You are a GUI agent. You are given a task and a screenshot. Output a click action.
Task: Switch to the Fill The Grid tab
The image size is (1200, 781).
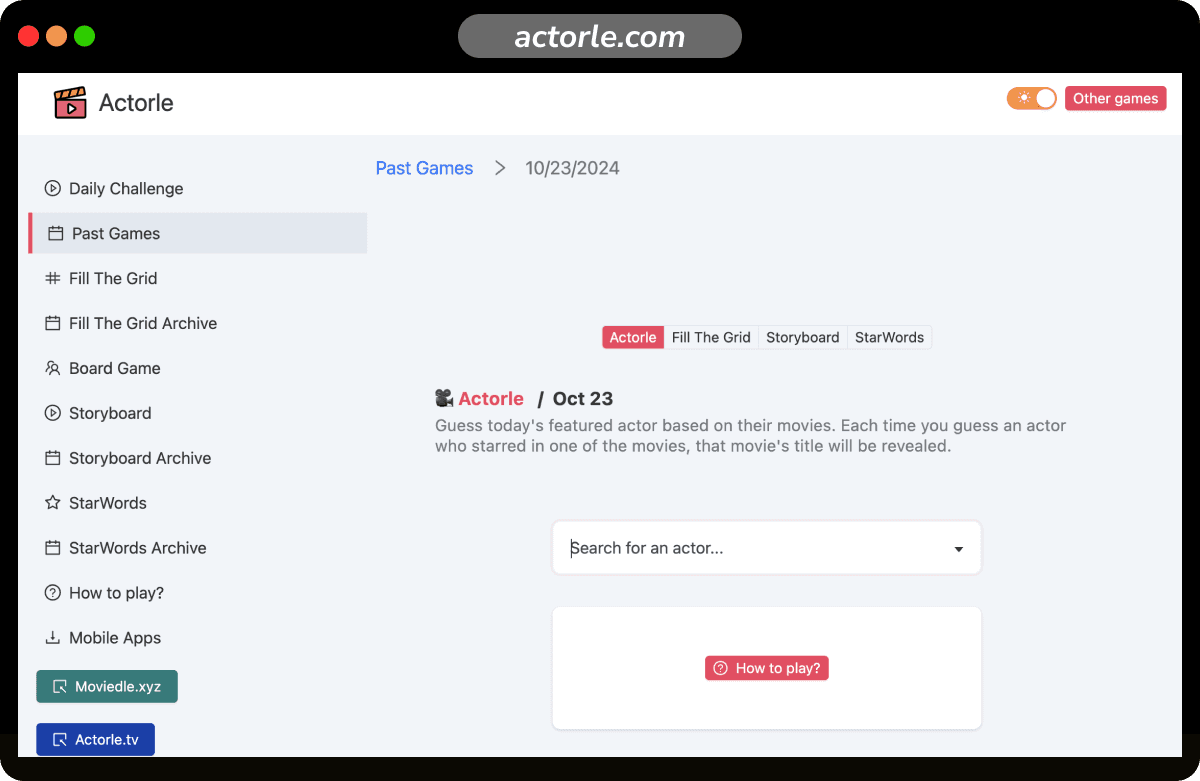711,337
